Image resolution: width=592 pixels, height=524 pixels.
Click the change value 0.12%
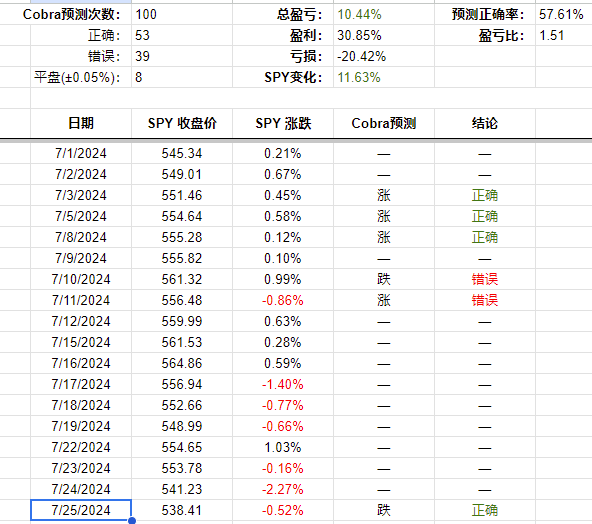283,237
